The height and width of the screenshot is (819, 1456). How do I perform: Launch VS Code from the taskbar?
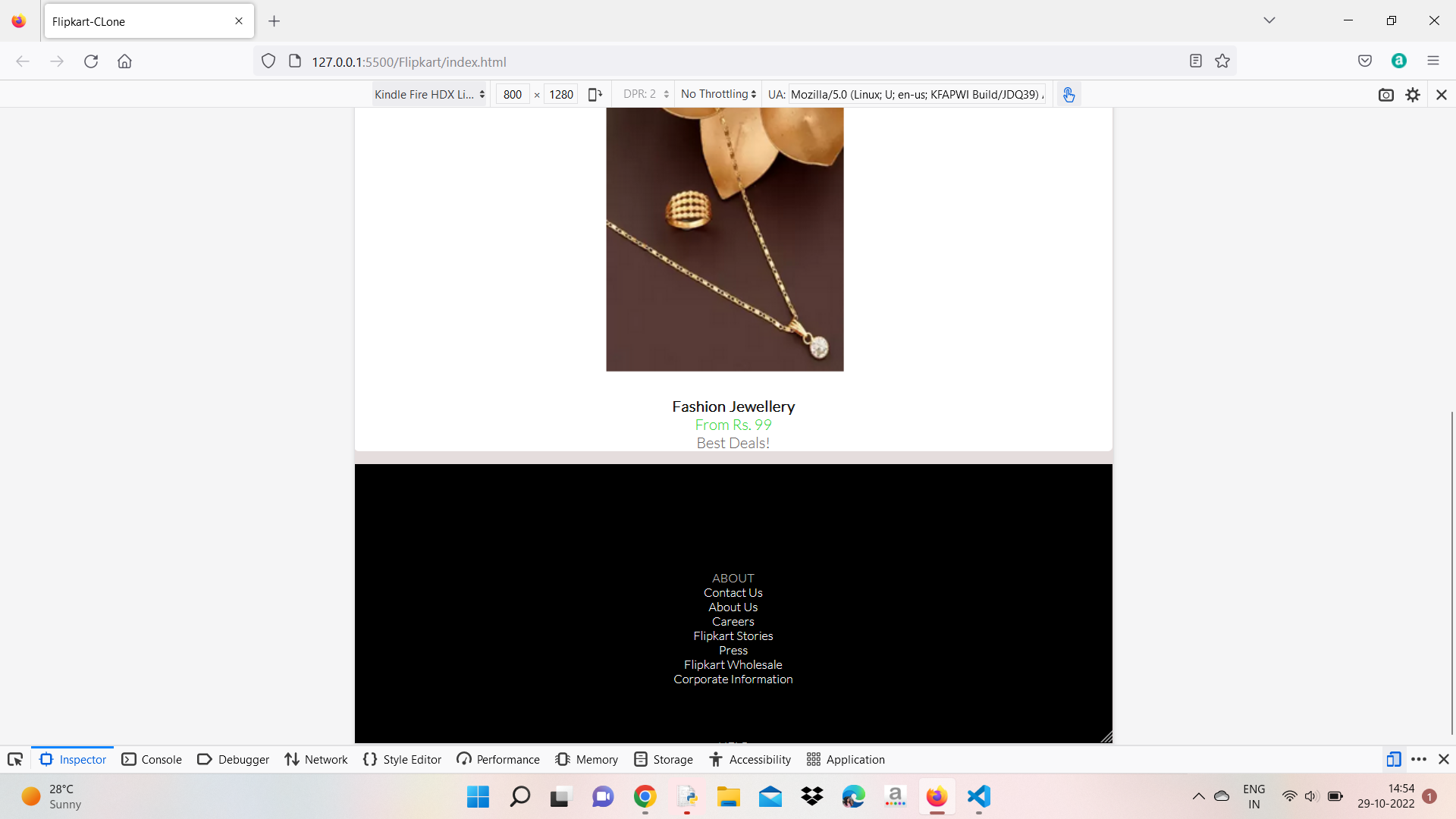point(978,796)
